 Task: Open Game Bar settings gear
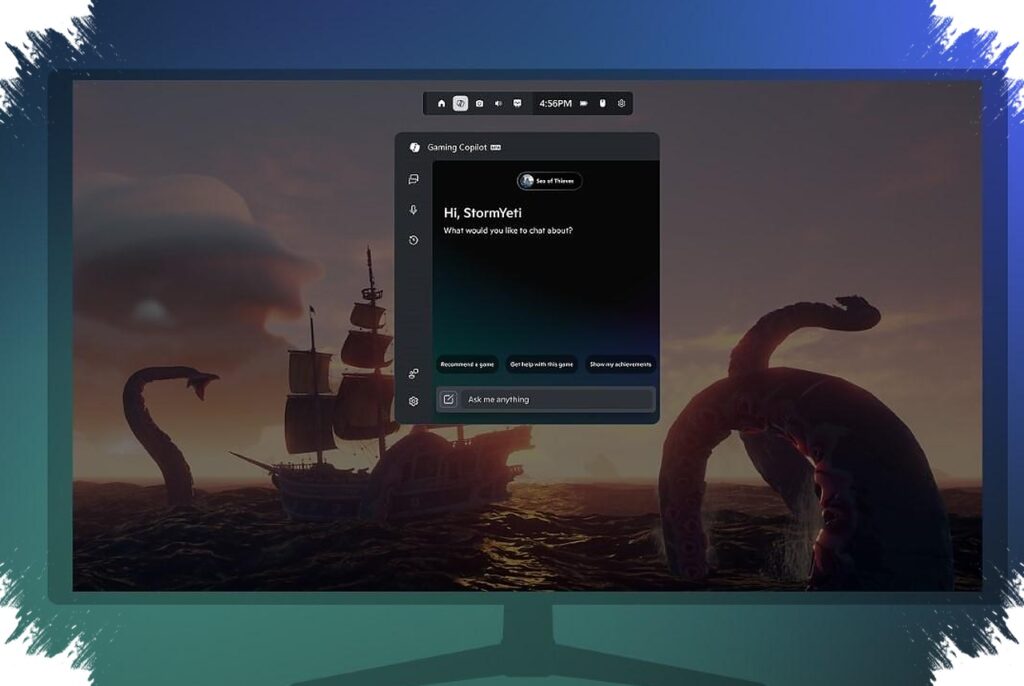tap(621, 103)
